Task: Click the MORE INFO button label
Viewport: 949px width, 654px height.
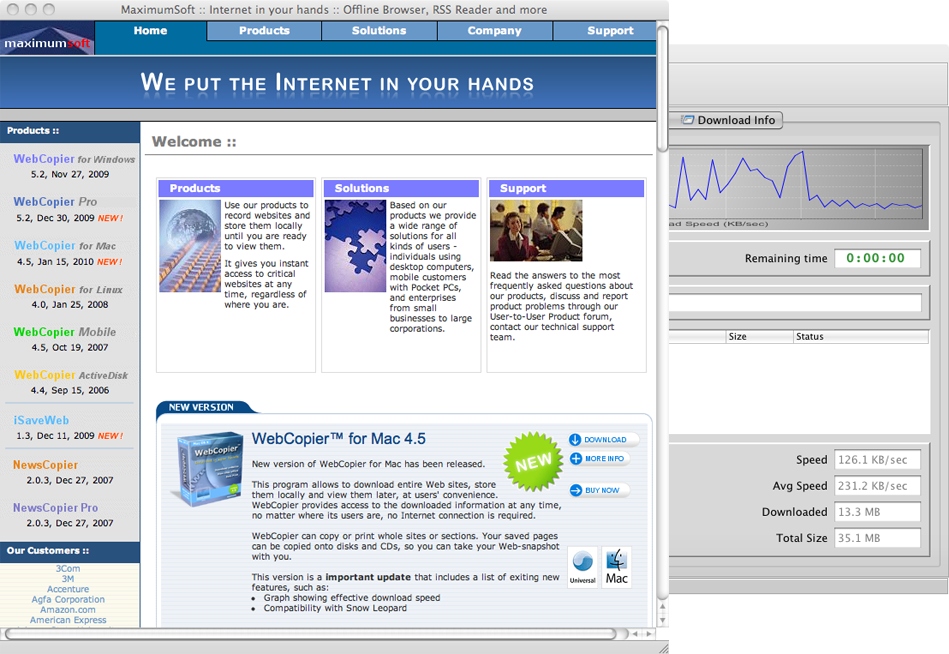Action: click(x=605, y=459)
